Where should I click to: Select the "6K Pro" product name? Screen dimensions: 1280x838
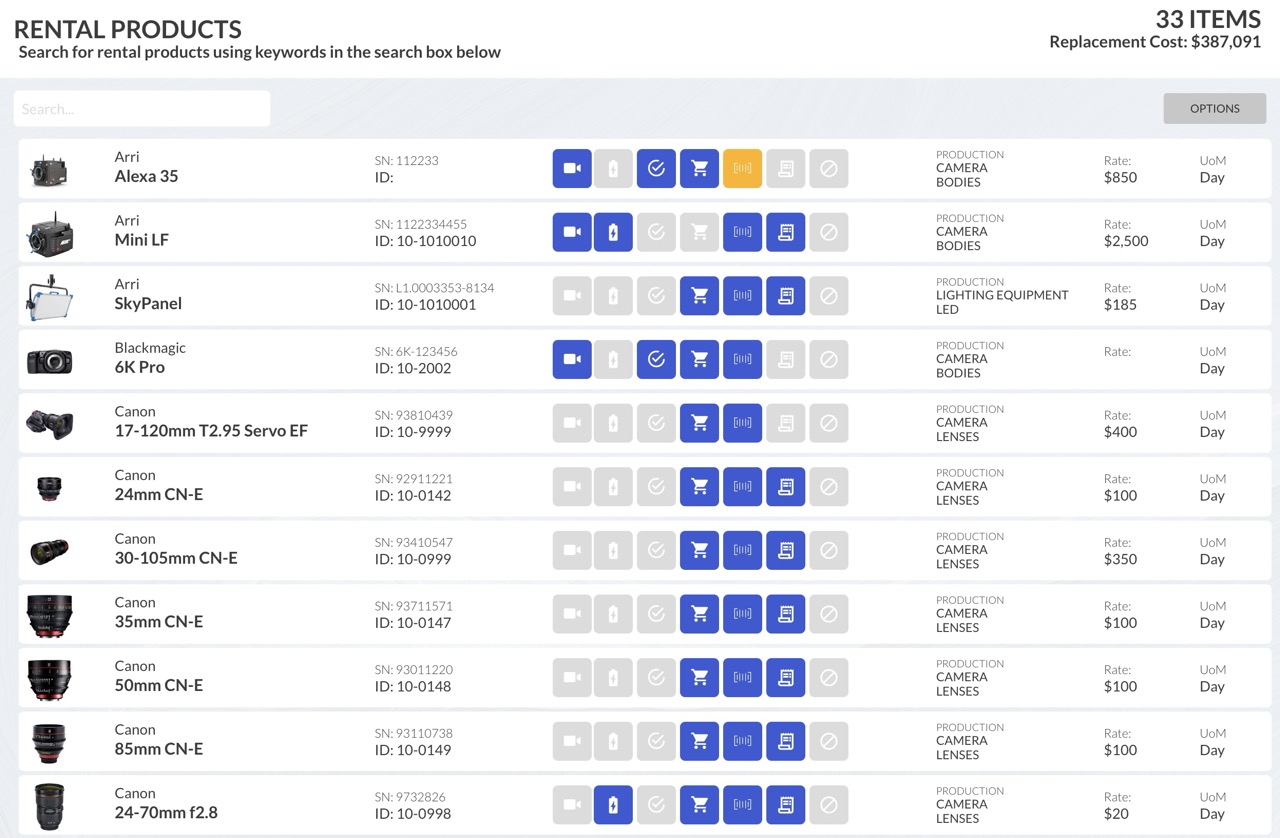[139, 367]
